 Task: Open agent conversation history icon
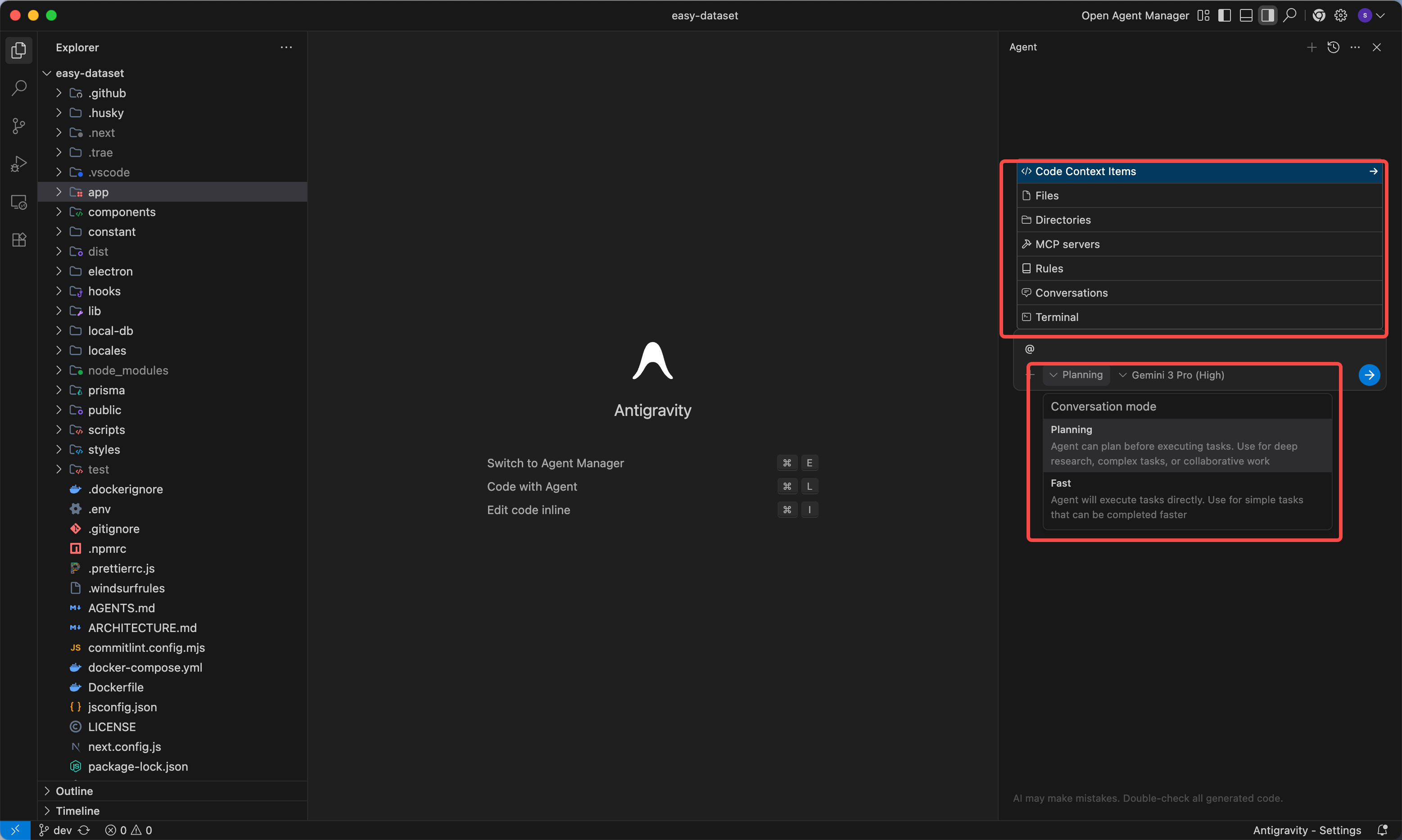pos(1333,48)
